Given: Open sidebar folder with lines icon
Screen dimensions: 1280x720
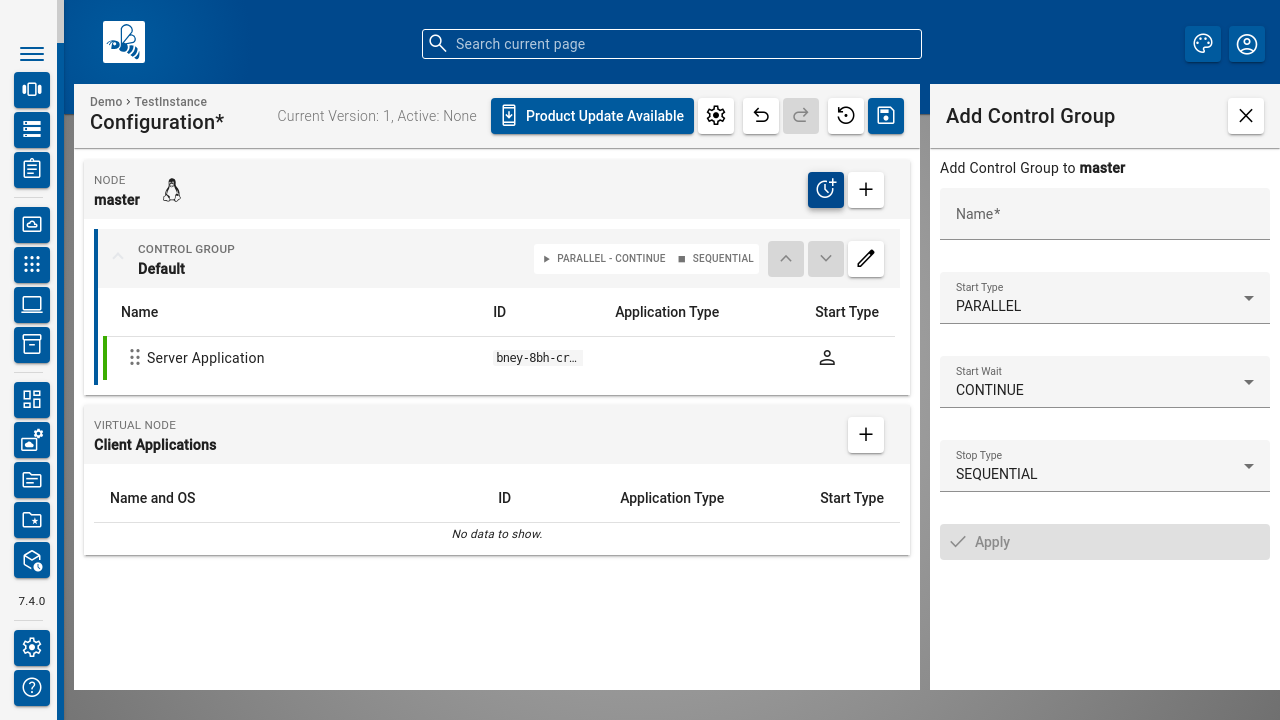Looking at the screenshot, I should tap(32, 480).
